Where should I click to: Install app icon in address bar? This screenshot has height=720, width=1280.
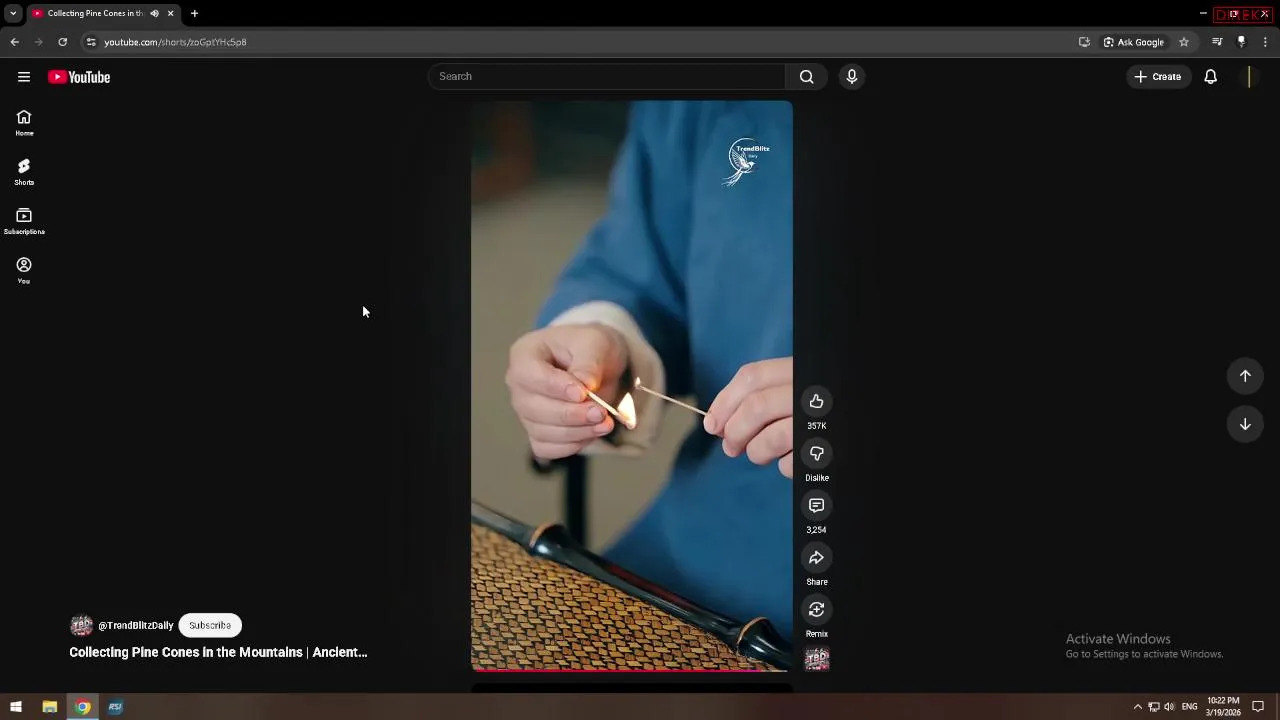1084,42
